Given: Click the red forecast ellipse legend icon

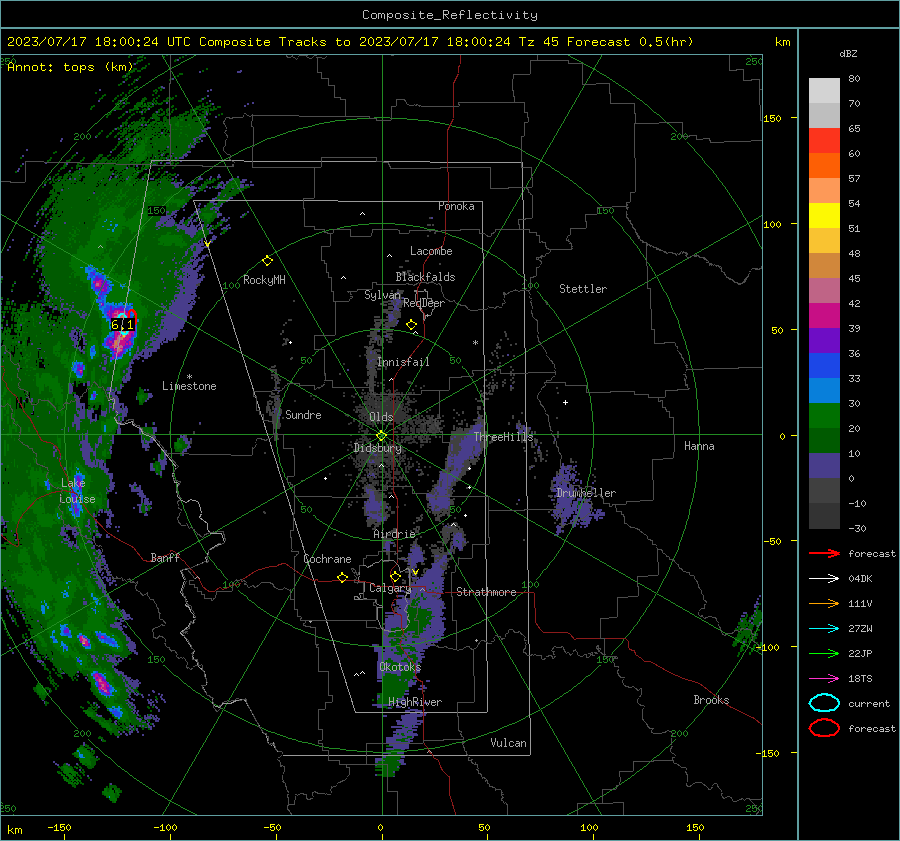Looking at the screenshot, I should click(824, 728).
